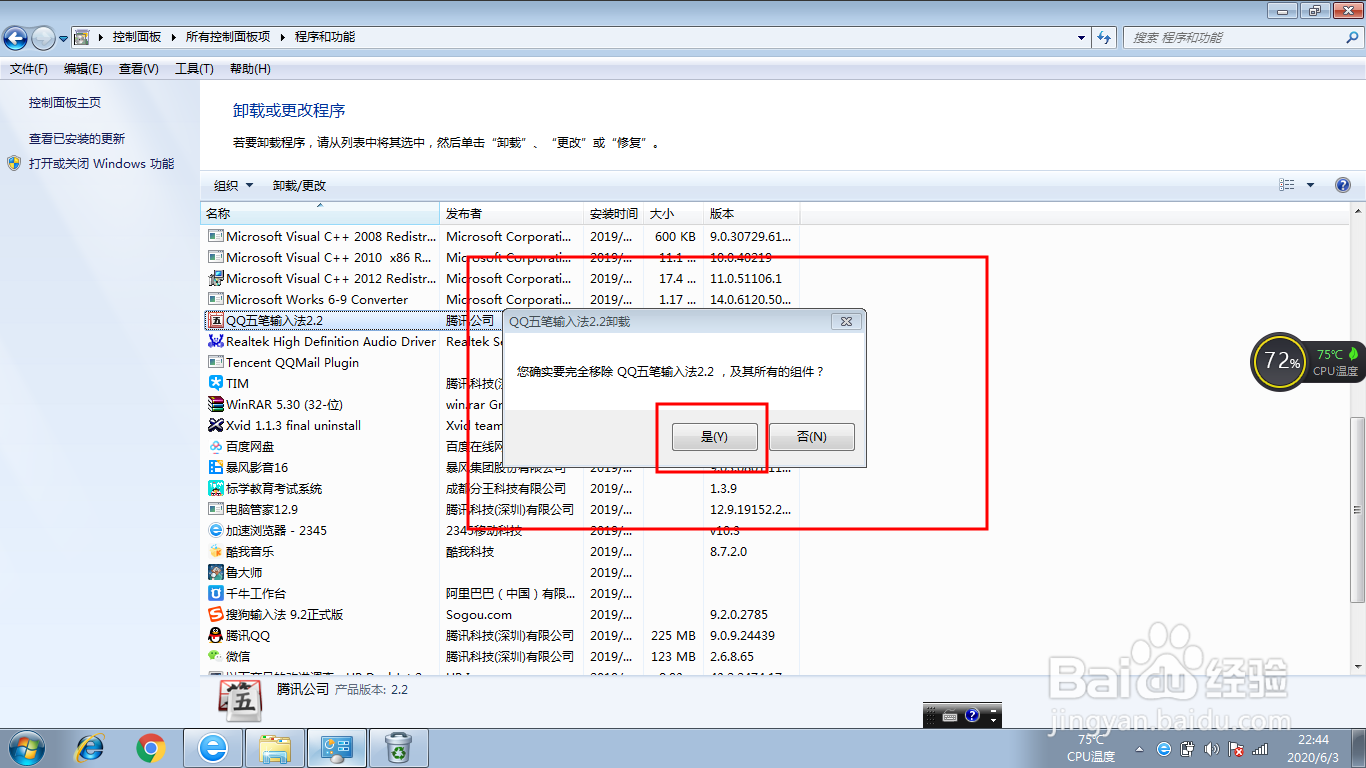Select 鲁大师 program icon
The width and height of the screenshot is (1366, 768).
[216, 573]
